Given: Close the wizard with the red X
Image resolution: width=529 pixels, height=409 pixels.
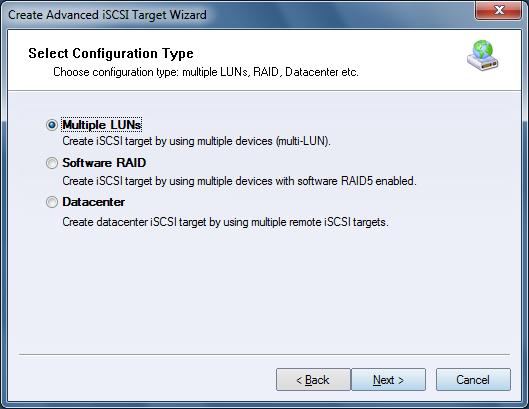Looking at the screenshot, I should click(x=499, y=10).
